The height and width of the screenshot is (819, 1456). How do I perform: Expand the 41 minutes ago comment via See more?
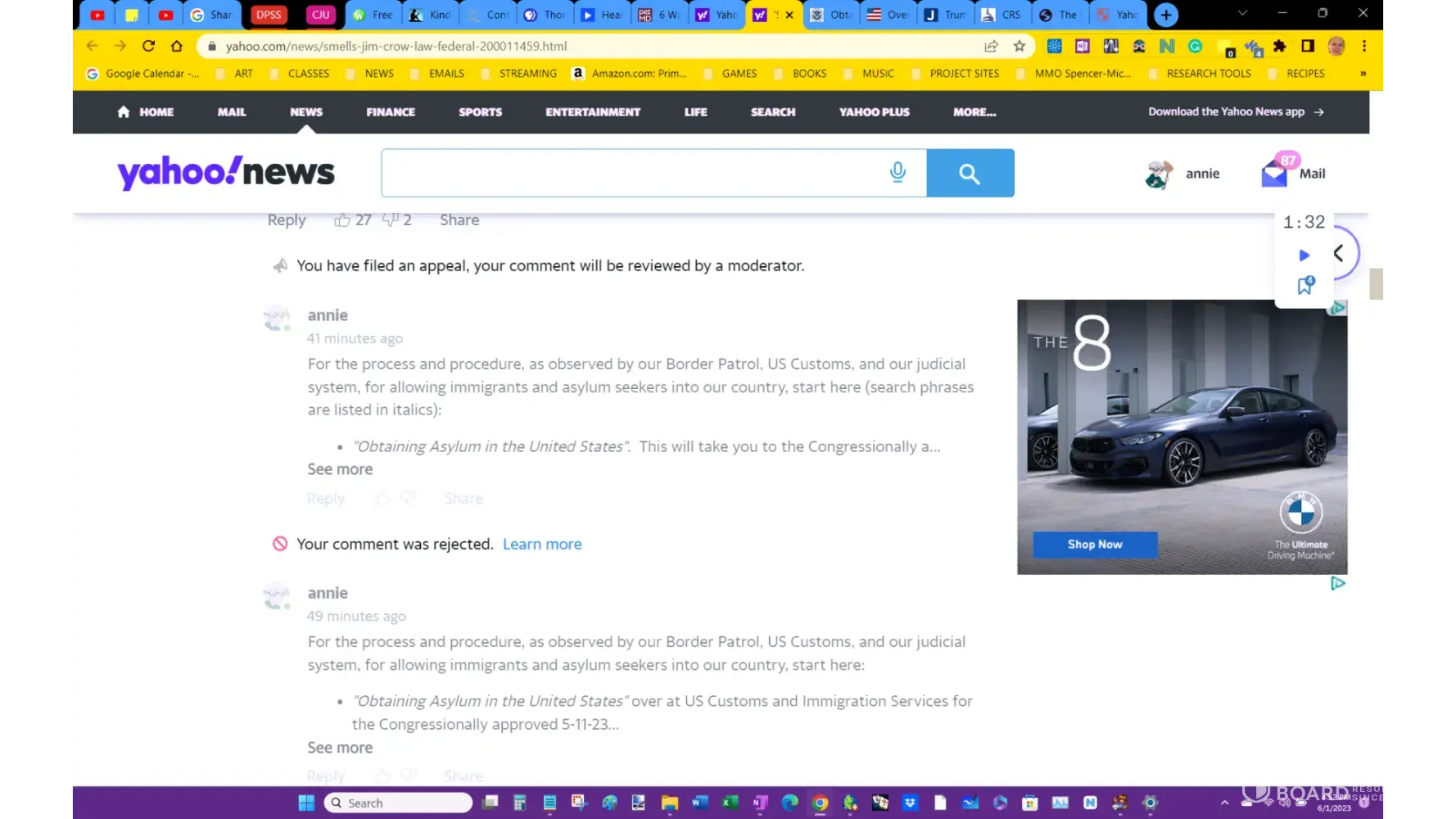coord(340,469)
